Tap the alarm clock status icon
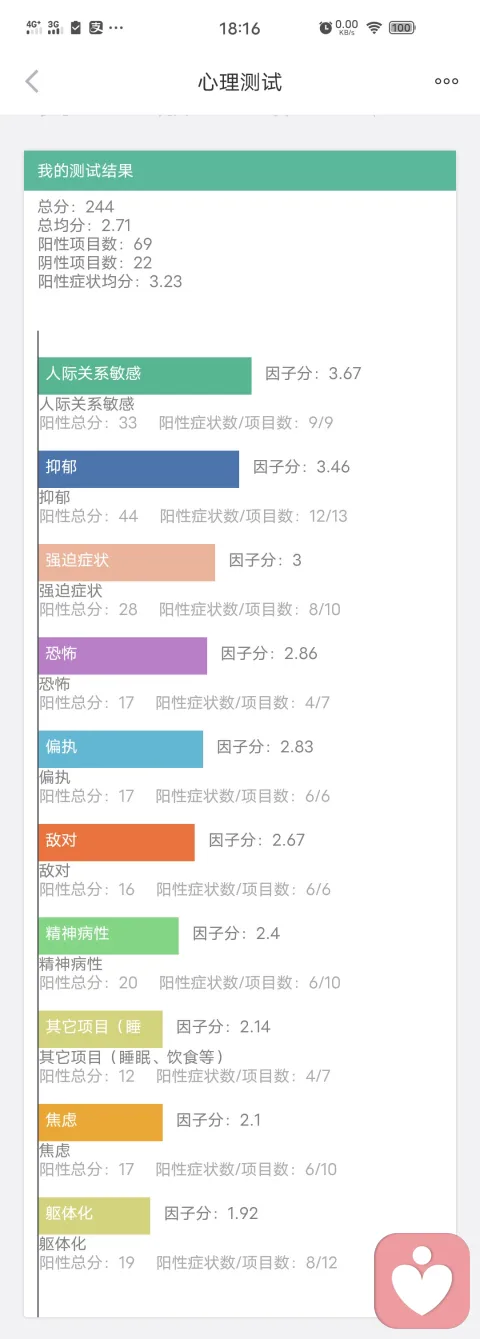Viewport: 480px width, 1339px height. coord(325,28)
